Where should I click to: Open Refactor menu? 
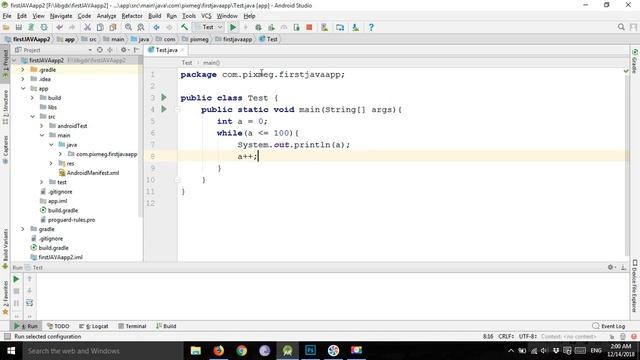point(132,16)
